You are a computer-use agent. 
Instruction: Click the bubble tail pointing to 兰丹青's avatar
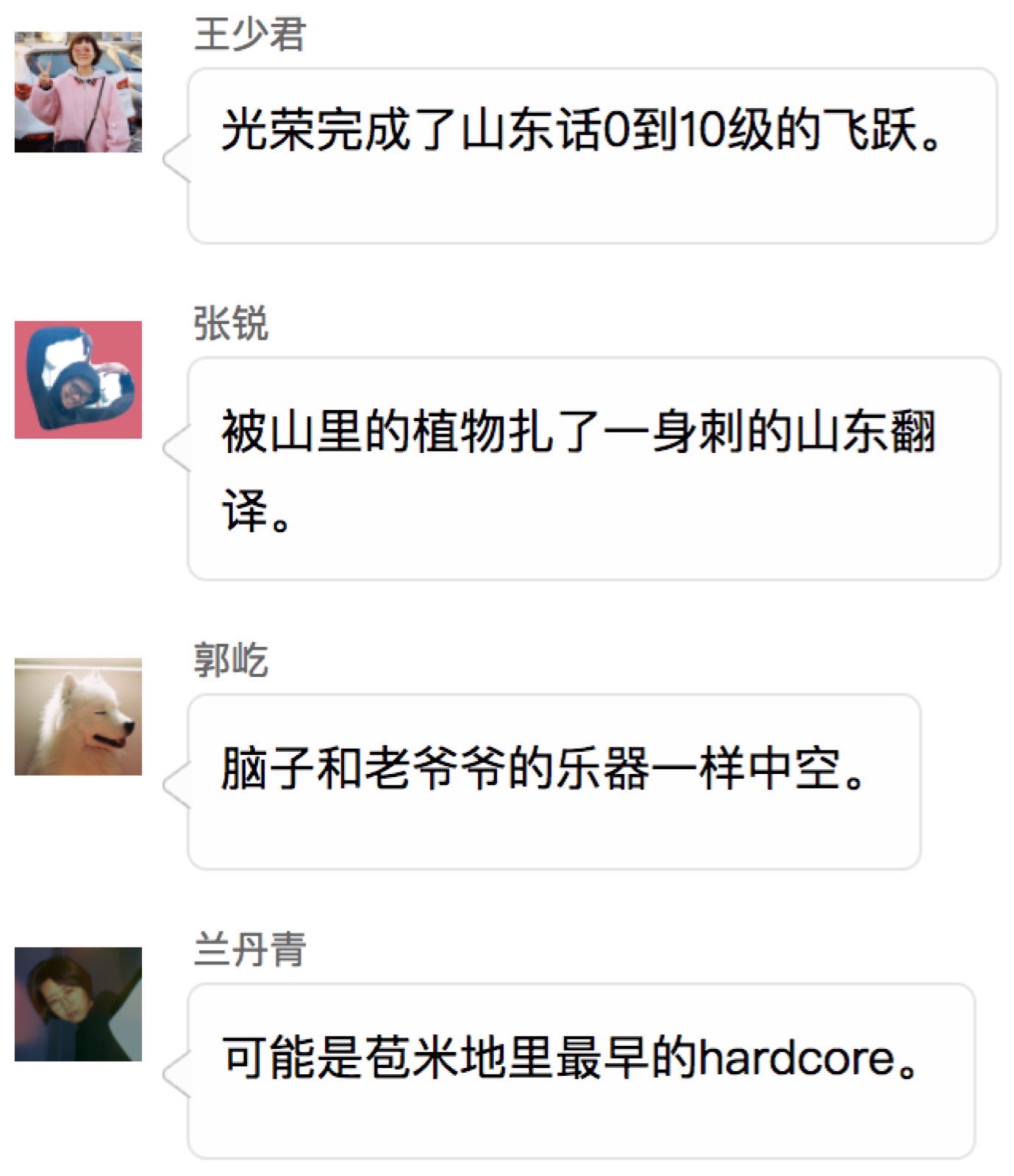pos(176,1075)
